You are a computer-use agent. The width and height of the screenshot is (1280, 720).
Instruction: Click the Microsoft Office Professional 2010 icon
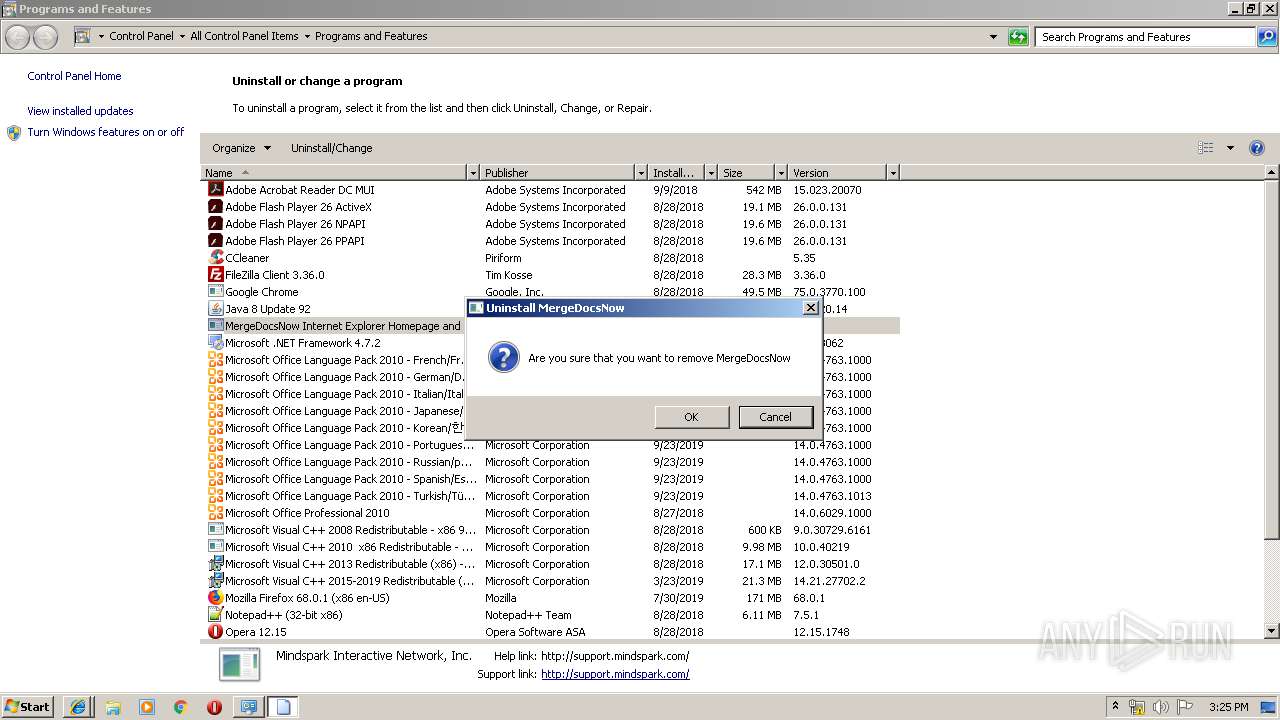click(215, 512)
